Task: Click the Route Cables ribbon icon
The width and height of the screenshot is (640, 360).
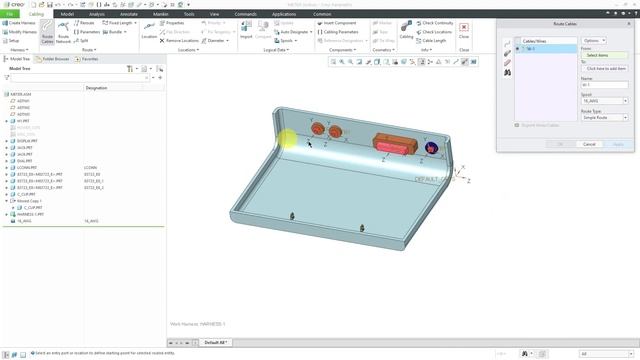Action: click(x=47, y=31)
